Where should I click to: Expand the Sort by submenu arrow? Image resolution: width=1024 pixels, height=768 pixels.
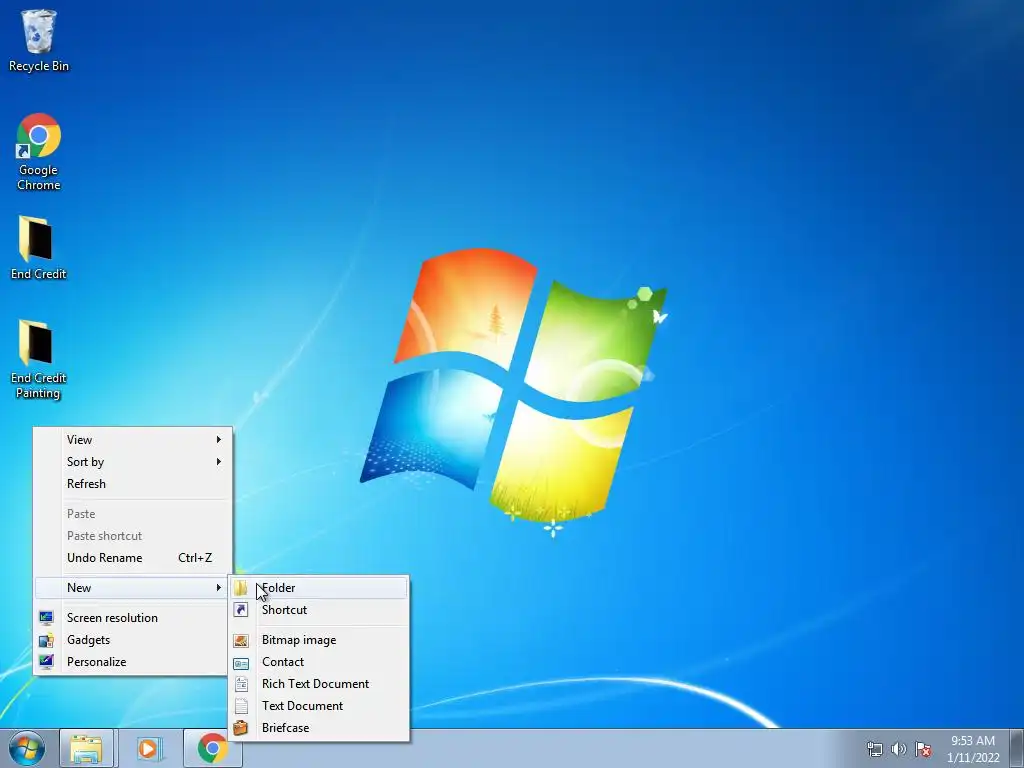point(219,462)
